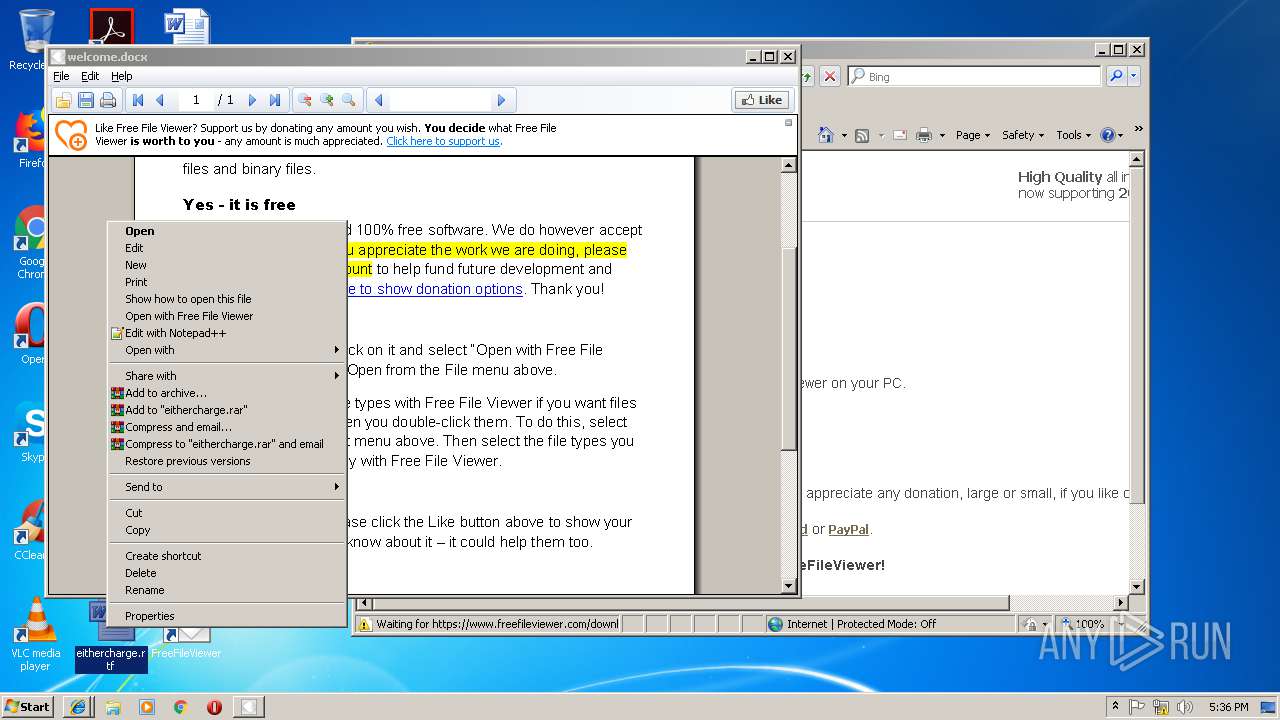Go to first page using the viewer toolbar arrow
Screen dimensions: 1280x720
[138, 100]
